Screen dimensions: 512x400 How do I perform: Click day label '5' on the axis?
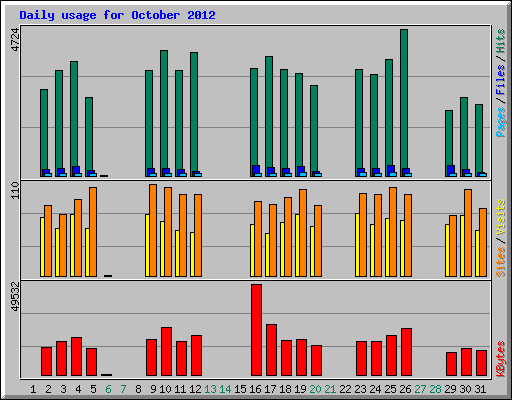click(93, 389)
